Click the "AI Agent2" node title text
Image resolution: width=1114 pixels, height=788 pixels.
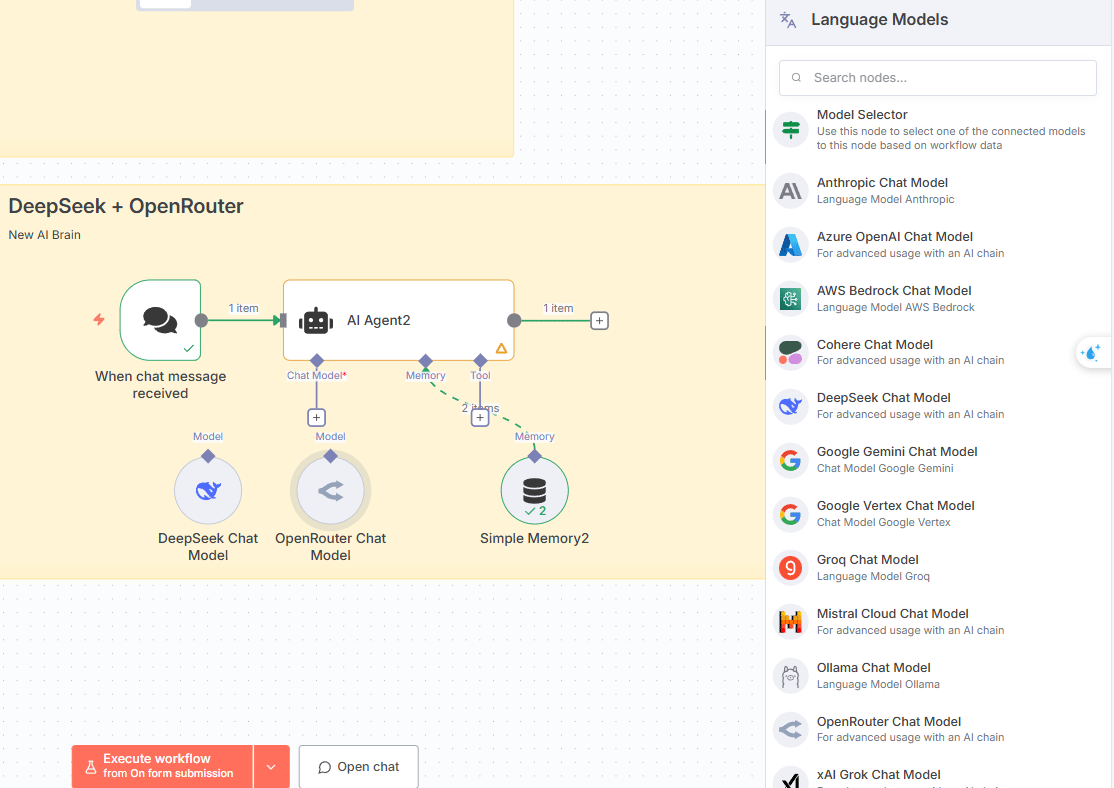[x=379, y=320]
